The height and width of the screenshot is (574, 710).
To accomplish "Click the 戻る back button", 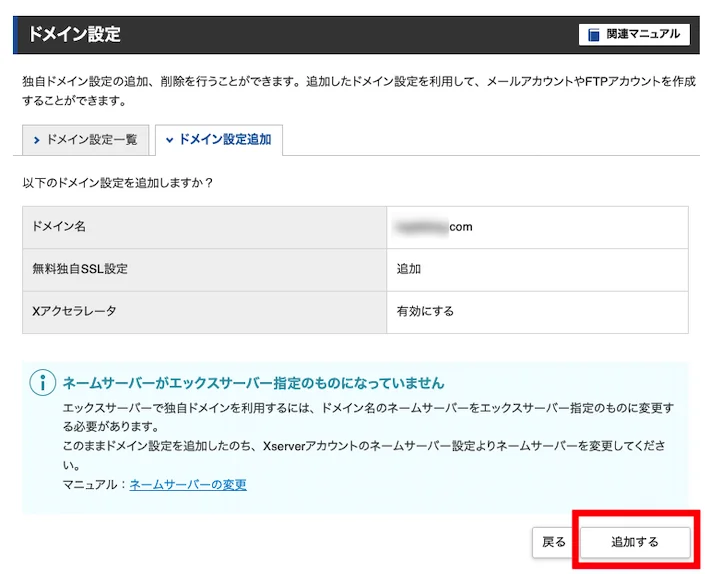I will coord(554,542).
